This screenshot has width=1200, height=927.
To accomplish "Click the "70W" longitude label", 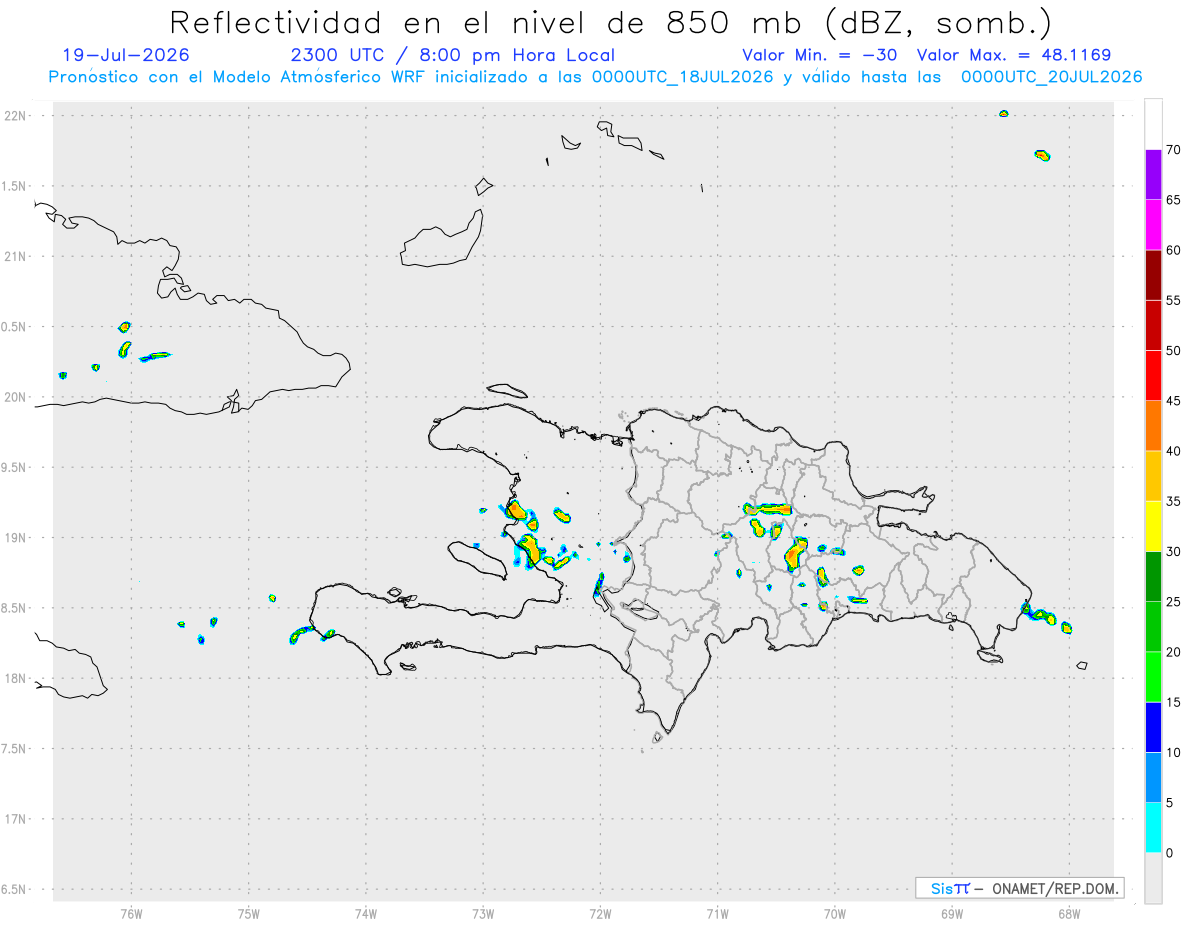I will pos(834,914).
